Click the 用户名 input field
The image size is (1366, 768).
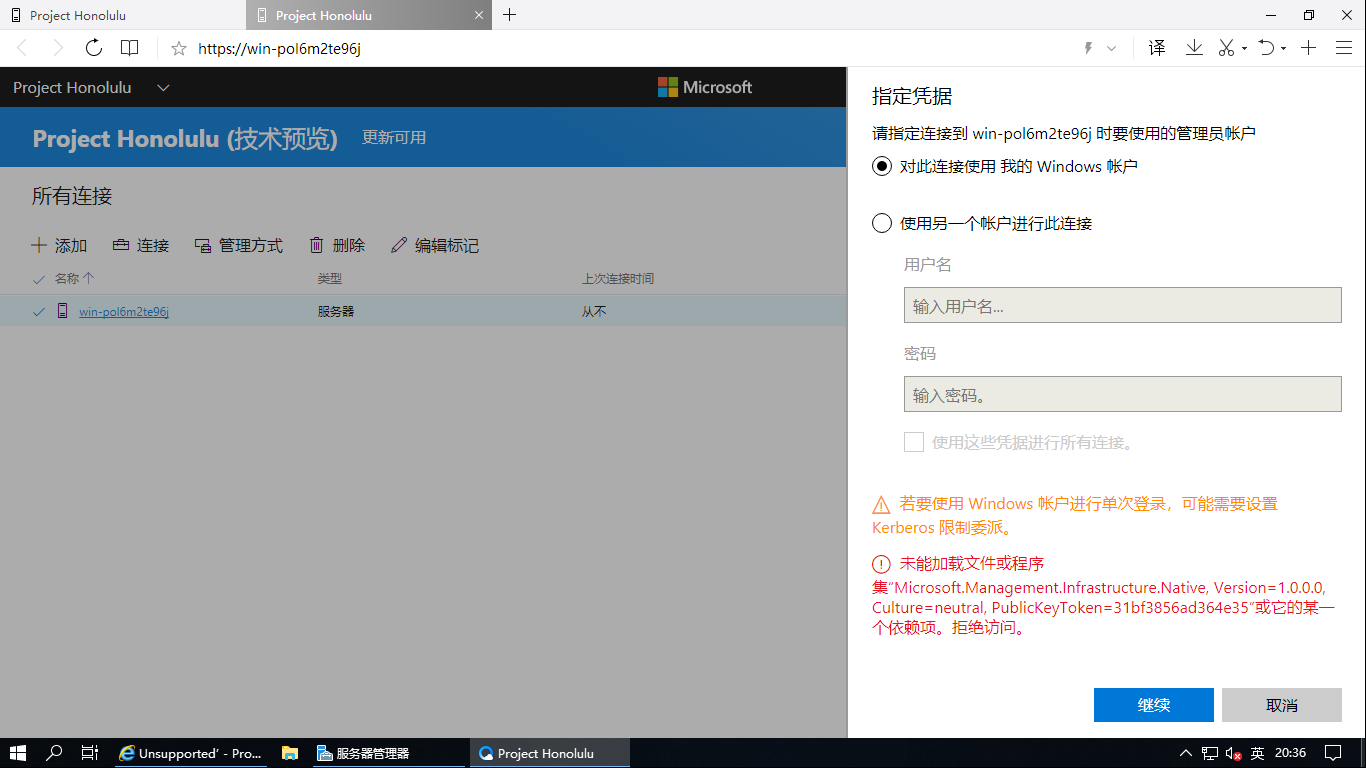[1122, 305]
